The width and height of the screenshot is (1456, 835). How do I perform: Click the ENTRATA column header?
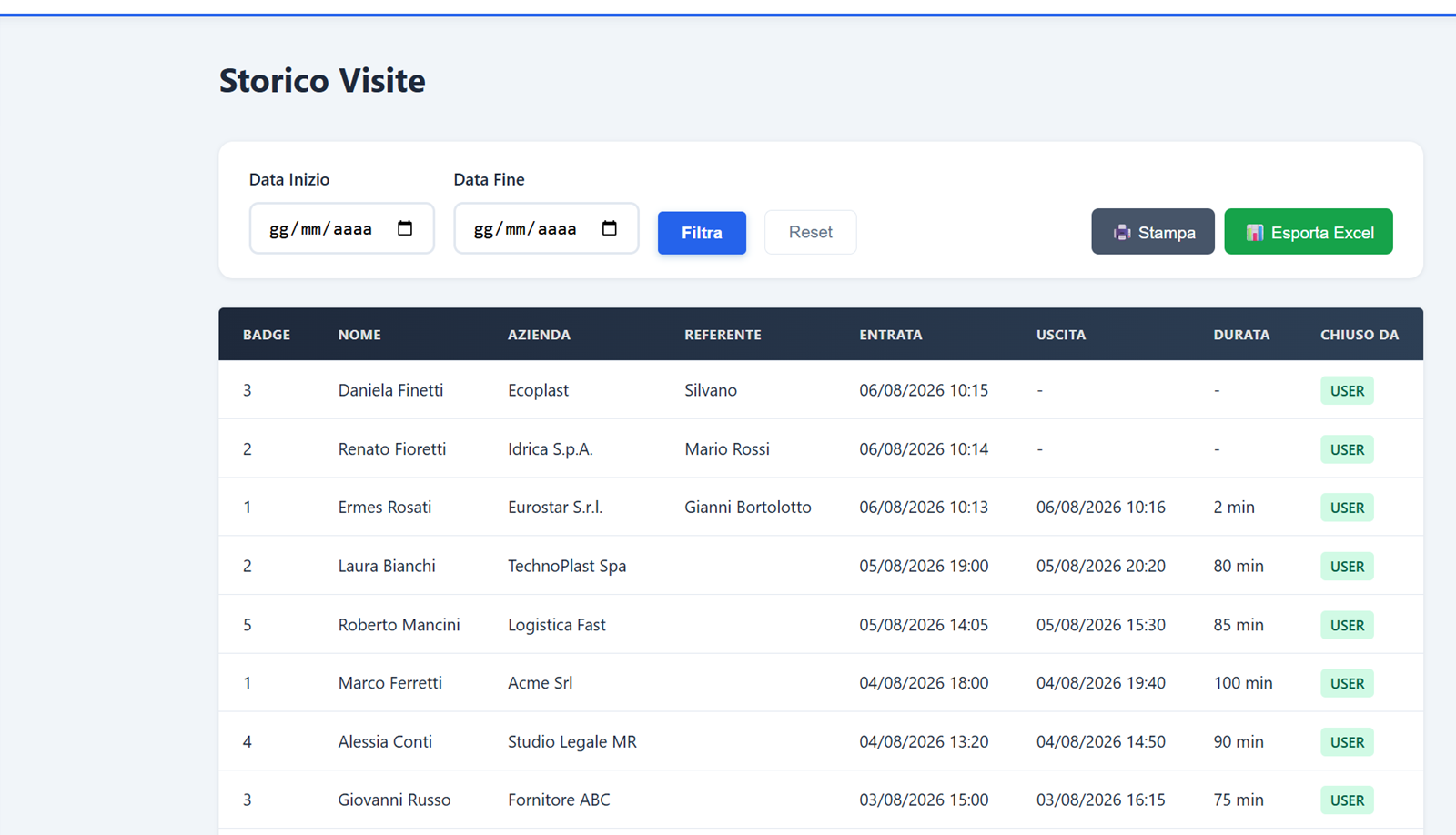(891, 335)
